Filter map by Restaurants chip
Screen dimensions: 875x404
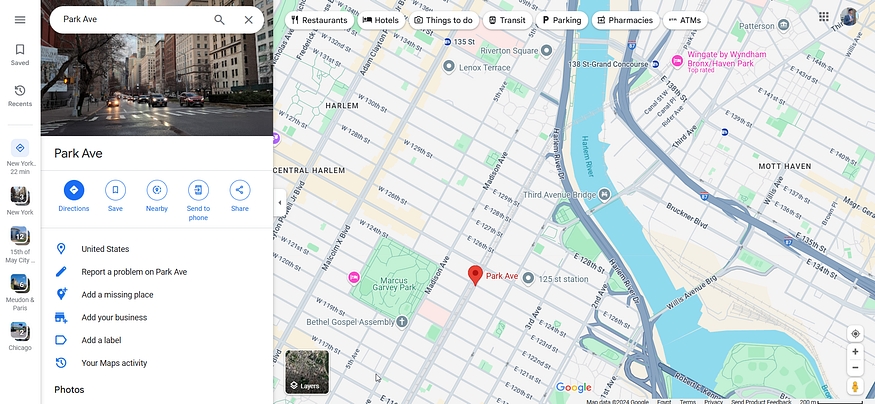319,20
